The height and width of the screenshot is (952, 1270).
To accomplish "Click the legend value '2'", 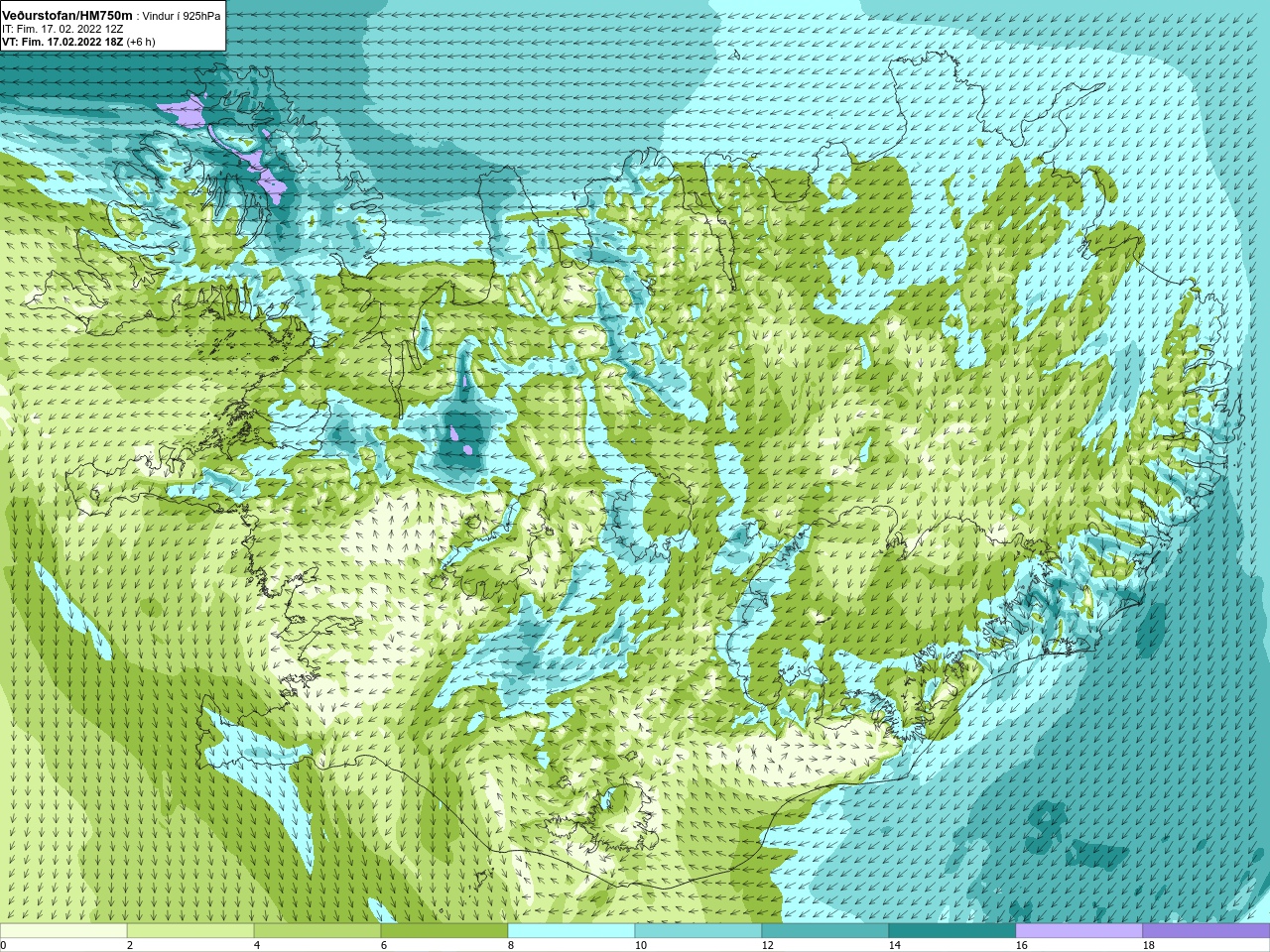I will (130, 946).
